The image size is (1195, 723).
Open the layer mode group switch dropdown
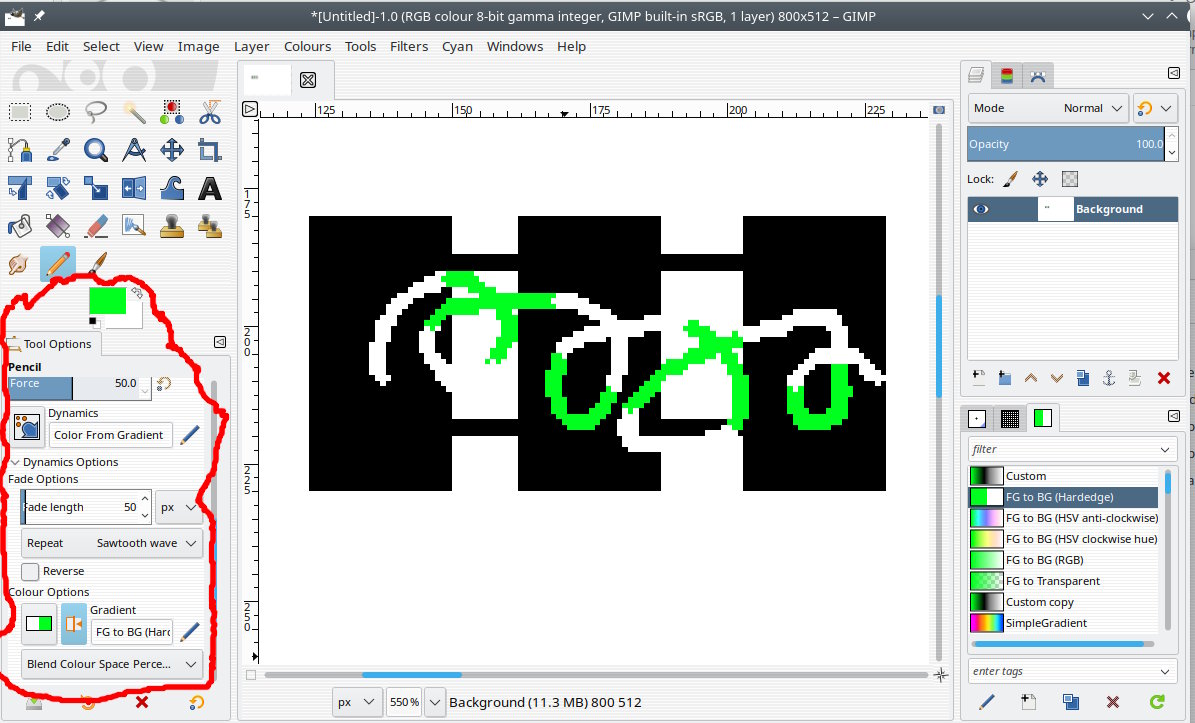(x=1155, y=108)
